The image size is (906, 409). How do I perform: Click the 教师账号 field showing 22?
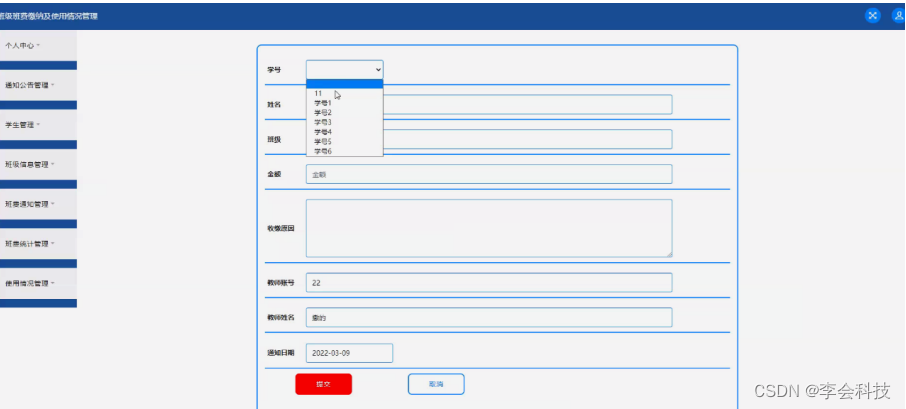pos(489,282)
